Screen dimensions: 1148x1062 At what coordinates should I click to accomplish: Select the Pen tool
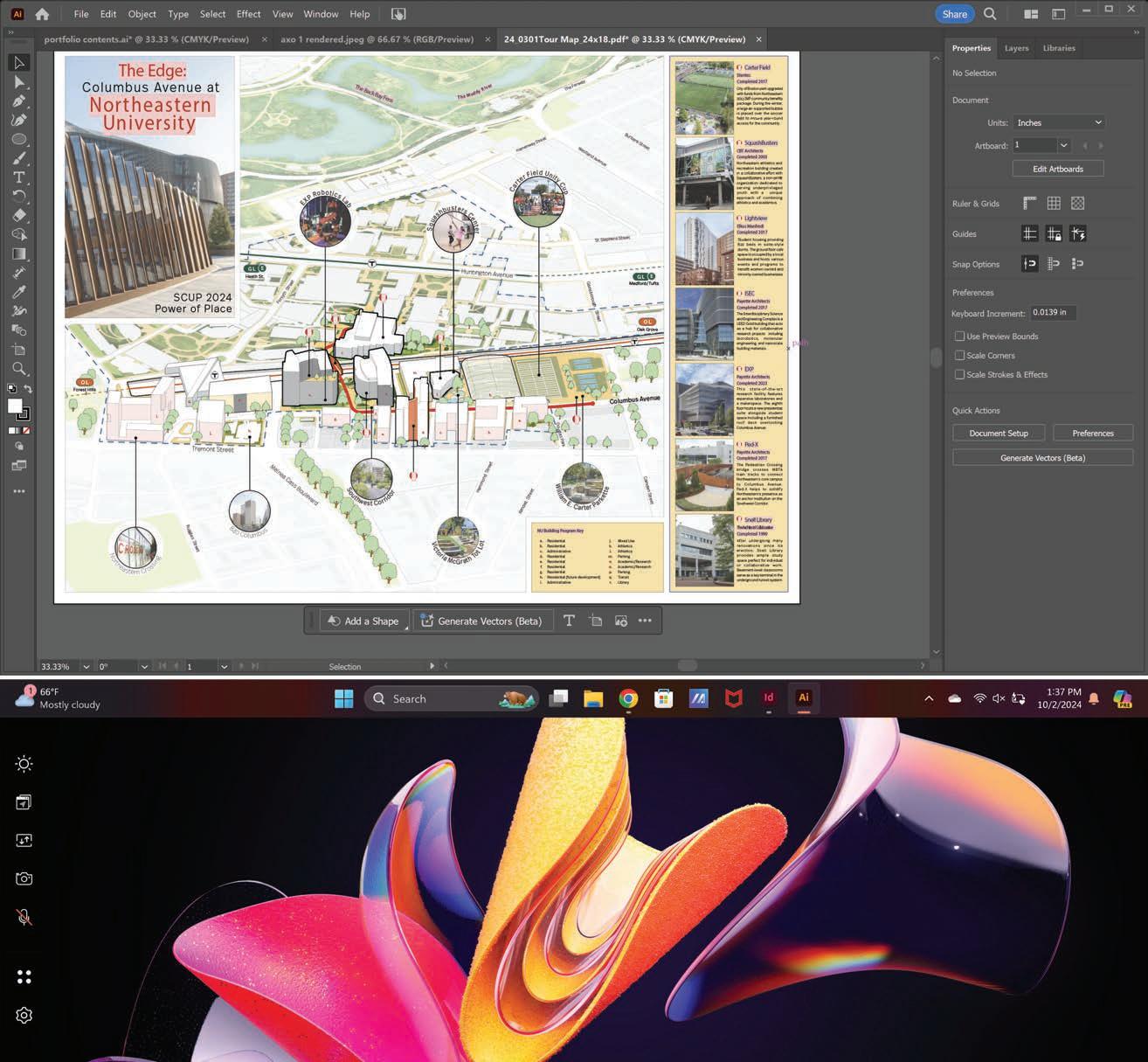coord(18,101)
